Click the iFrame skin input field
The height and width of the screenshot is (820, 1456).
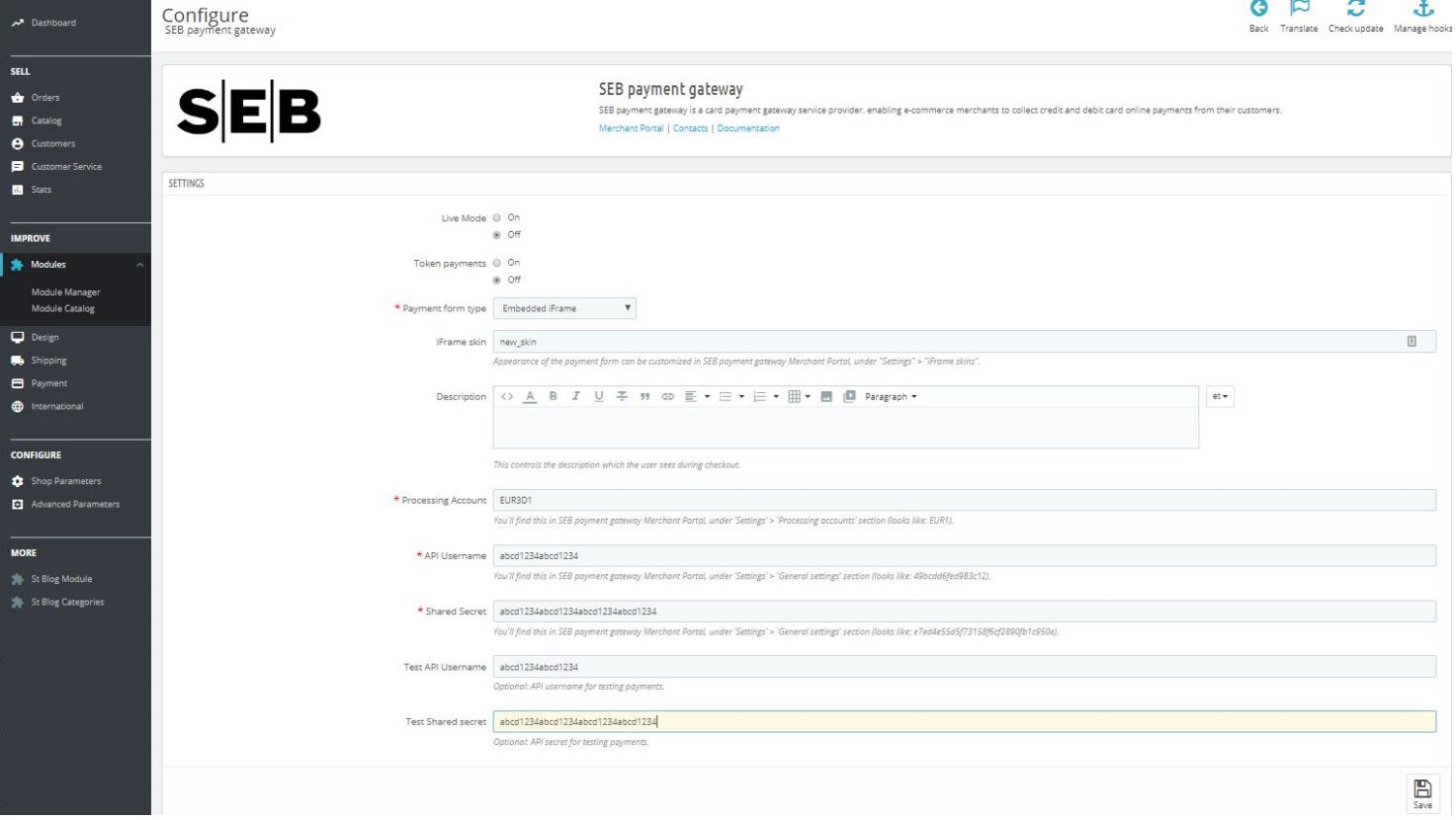point(965,342)
